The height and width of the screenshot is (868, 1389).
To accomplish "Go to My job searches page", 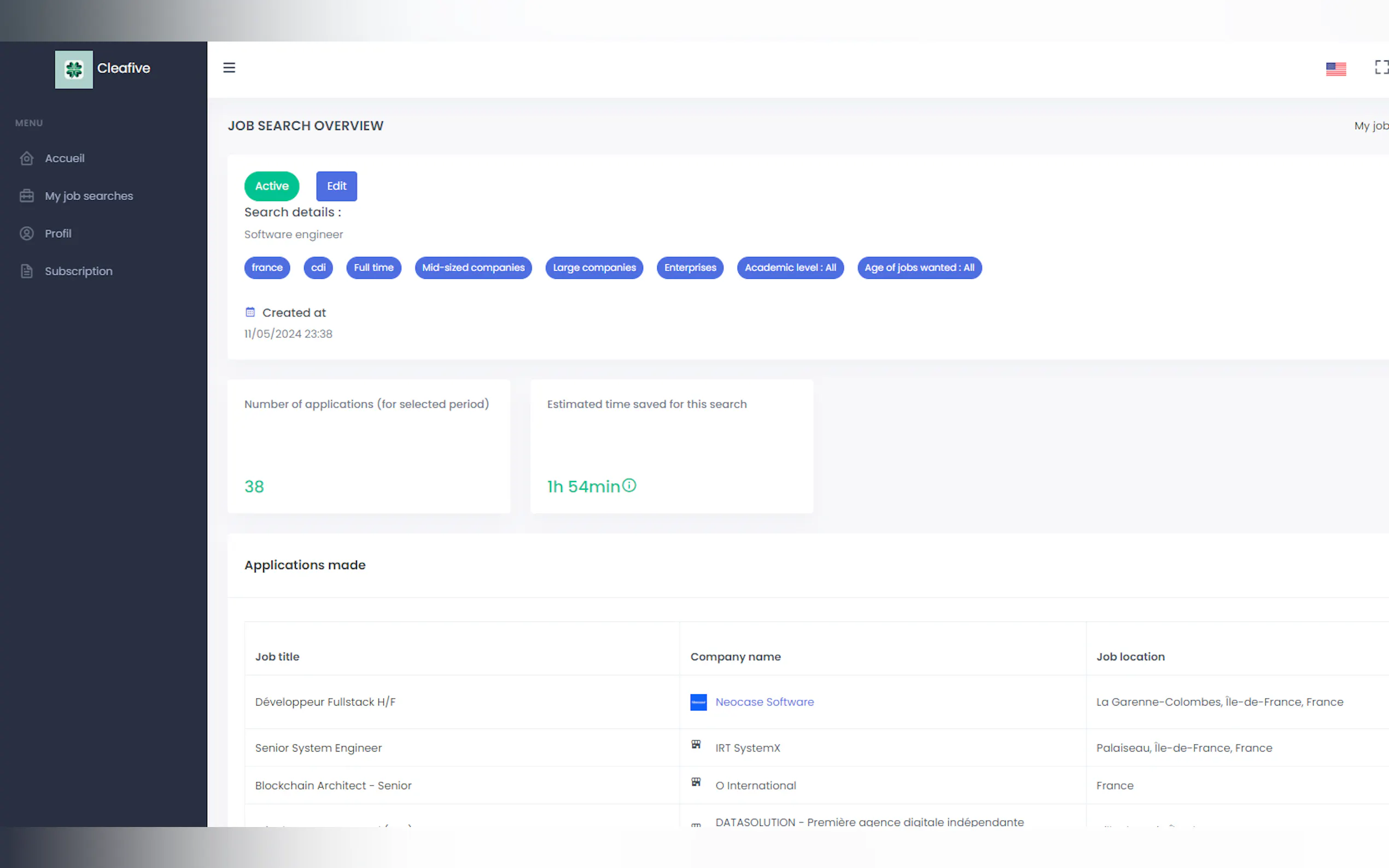I will [x=89, y=196].
